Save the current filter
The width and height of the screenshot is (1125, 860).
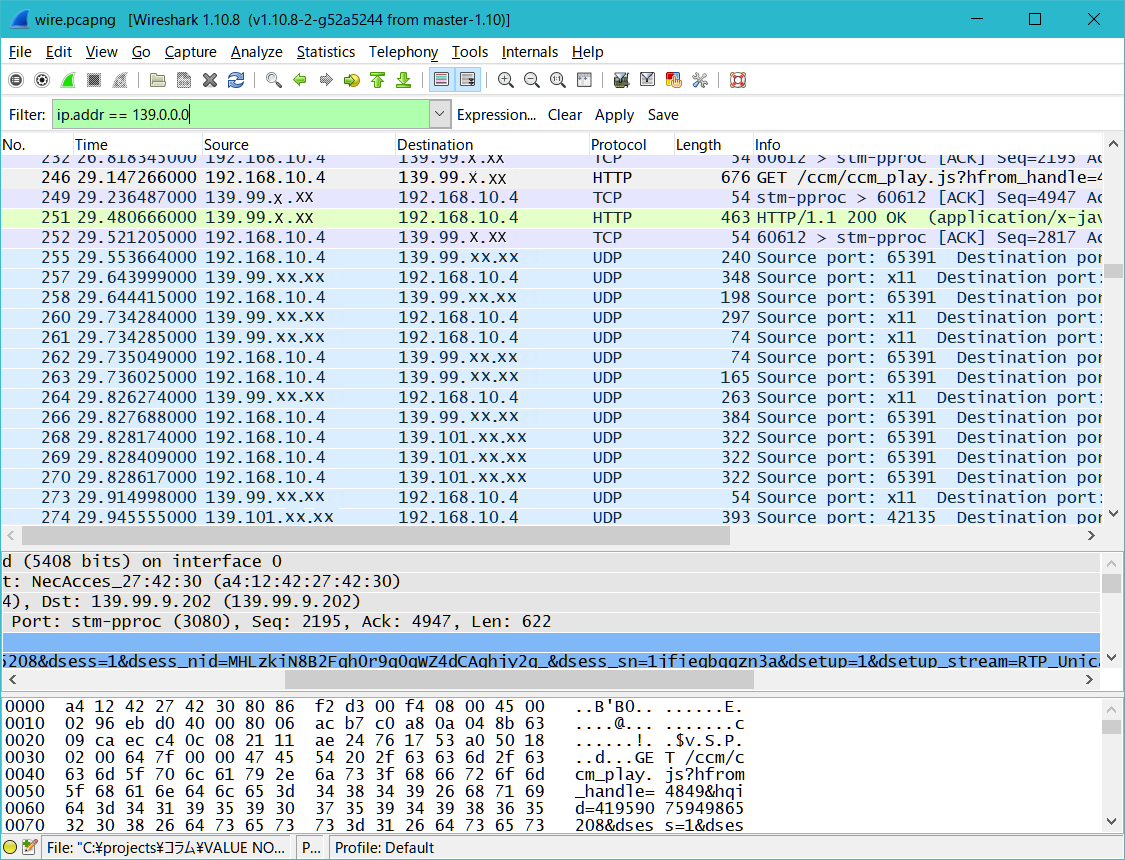point(663,115)
